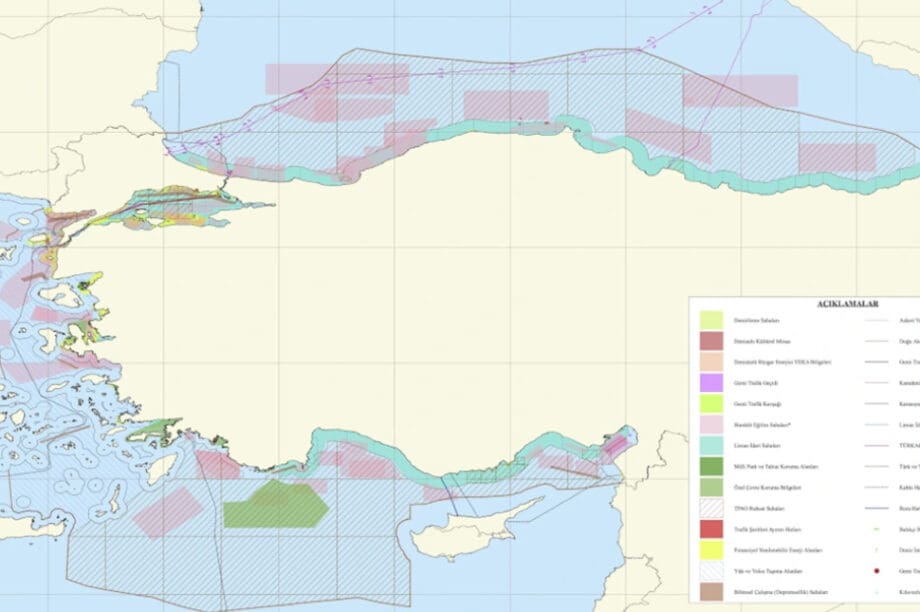
Task: Select the bright yellow Enerji Alanları swatch
Action: (711, 550)
